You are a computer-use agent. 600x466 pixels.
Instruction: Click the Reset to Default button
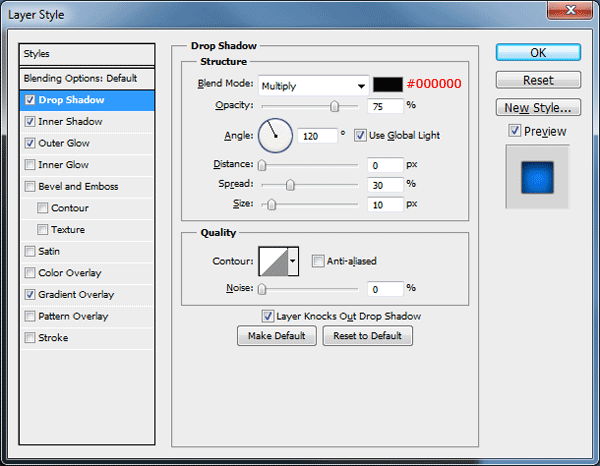[368, 336]
